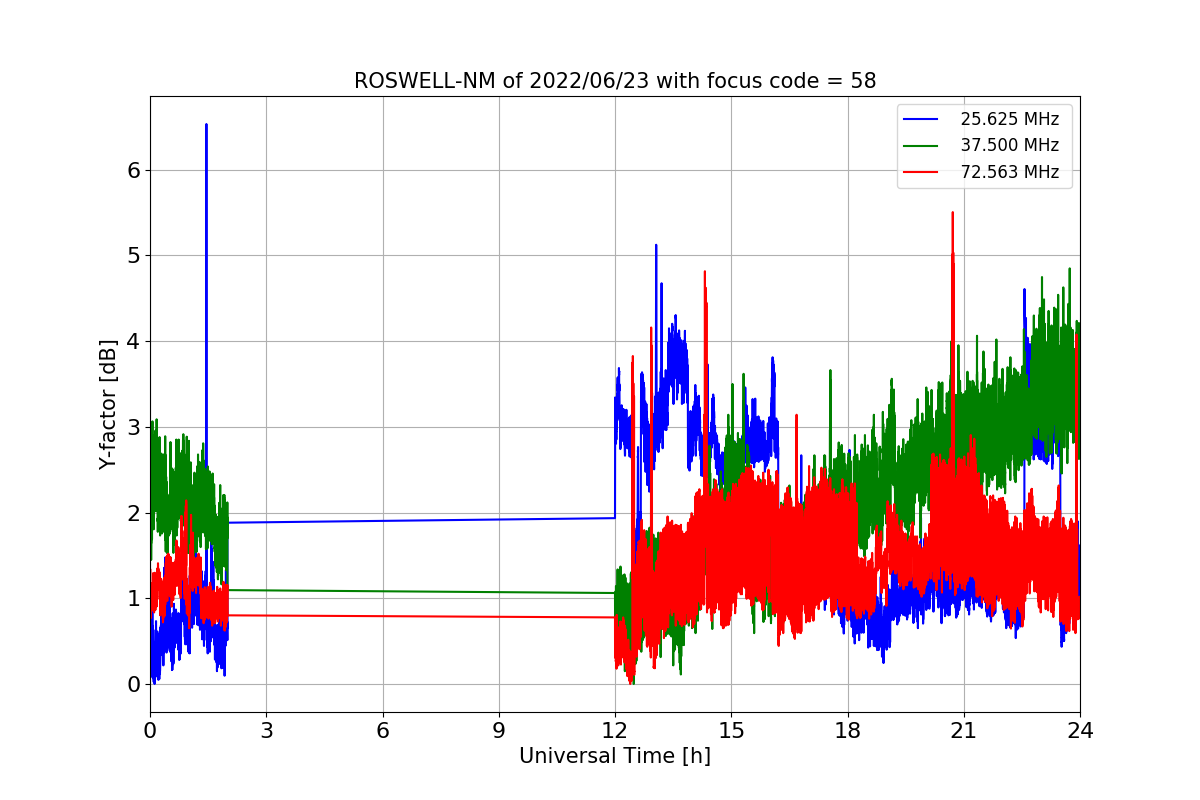Select the 37.500 MHz legend label

[x=1009, y=145]
